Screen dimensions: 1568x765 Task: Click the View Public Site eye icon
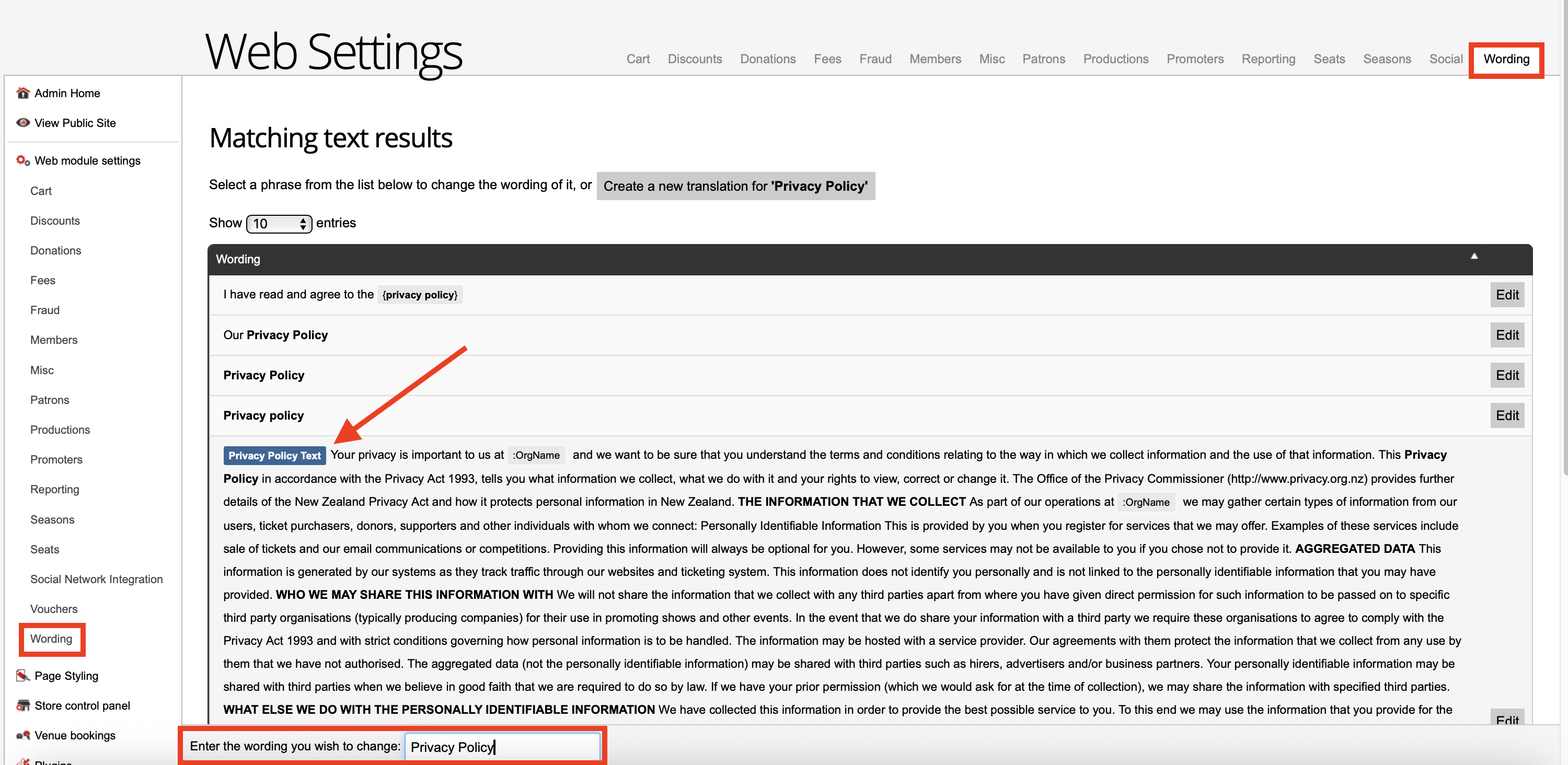[23, 123]
